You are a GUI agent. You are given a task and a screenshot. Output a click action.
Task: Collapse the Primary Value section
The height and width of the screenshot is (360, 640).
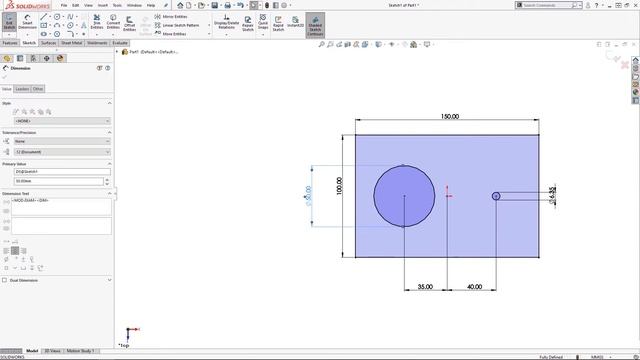[109, 164]
